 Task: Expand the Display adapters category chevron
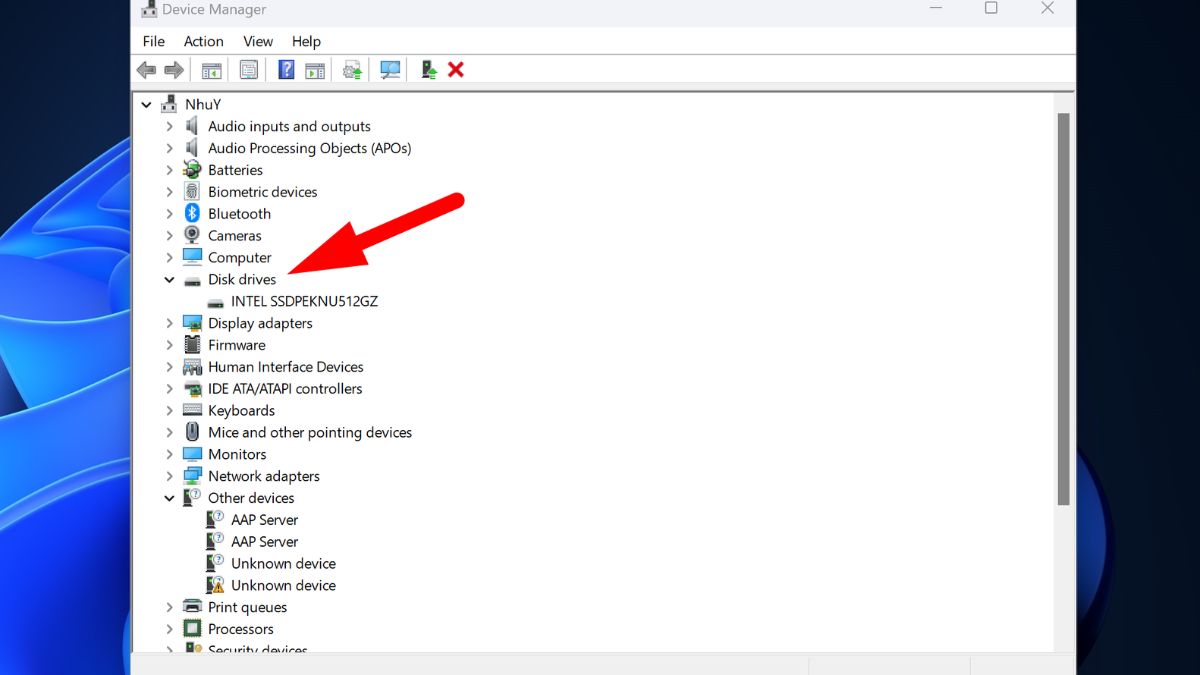pos(169,323)
